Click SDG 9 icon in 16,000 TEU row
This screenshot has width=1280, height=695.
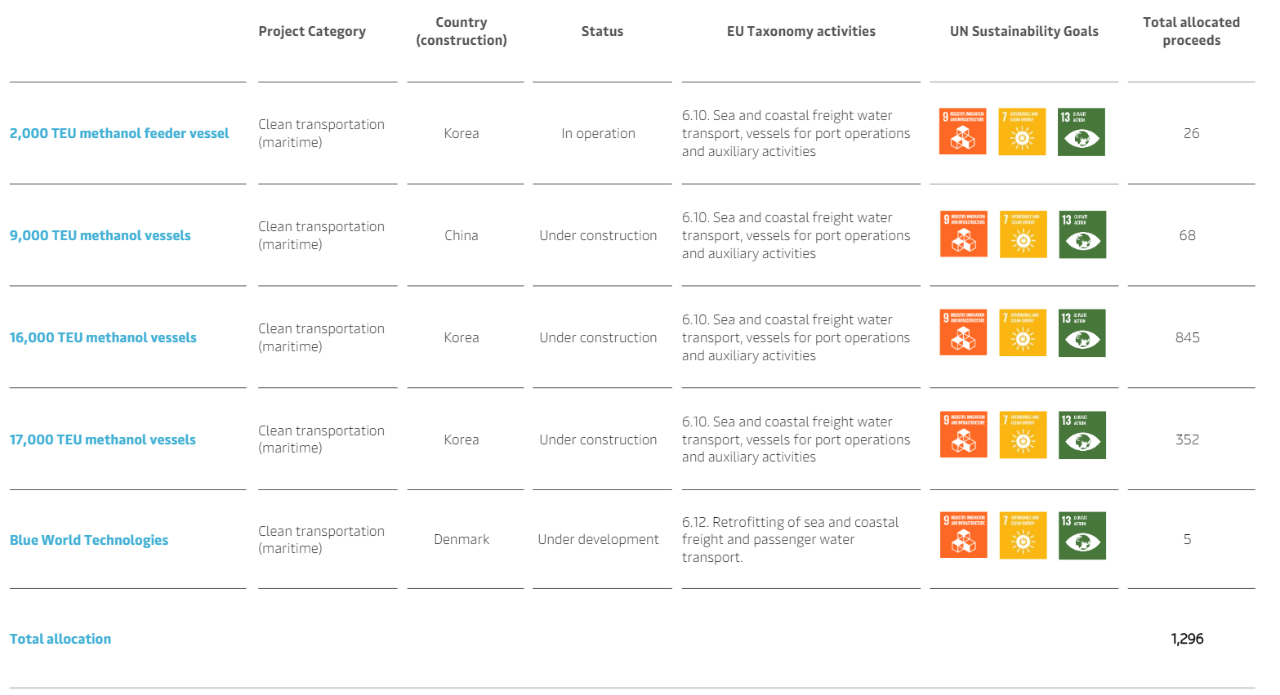click(963, 333)
